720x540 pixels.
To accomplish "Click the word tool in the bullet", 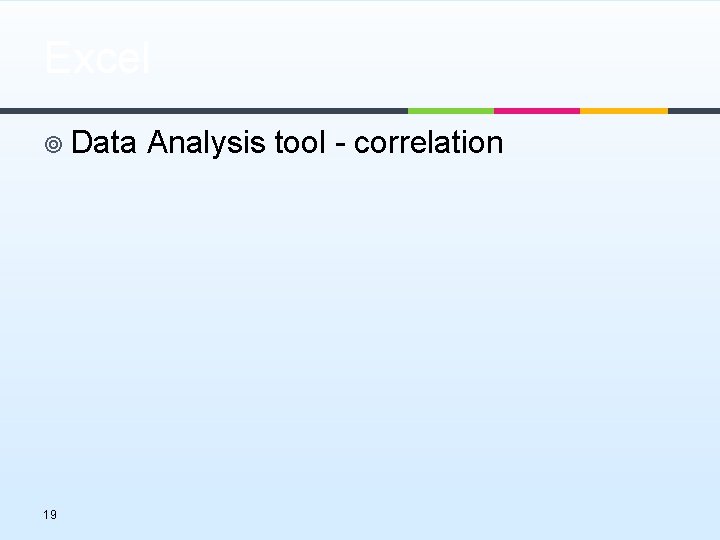I will pyautogui.click(x=299, y=143).
